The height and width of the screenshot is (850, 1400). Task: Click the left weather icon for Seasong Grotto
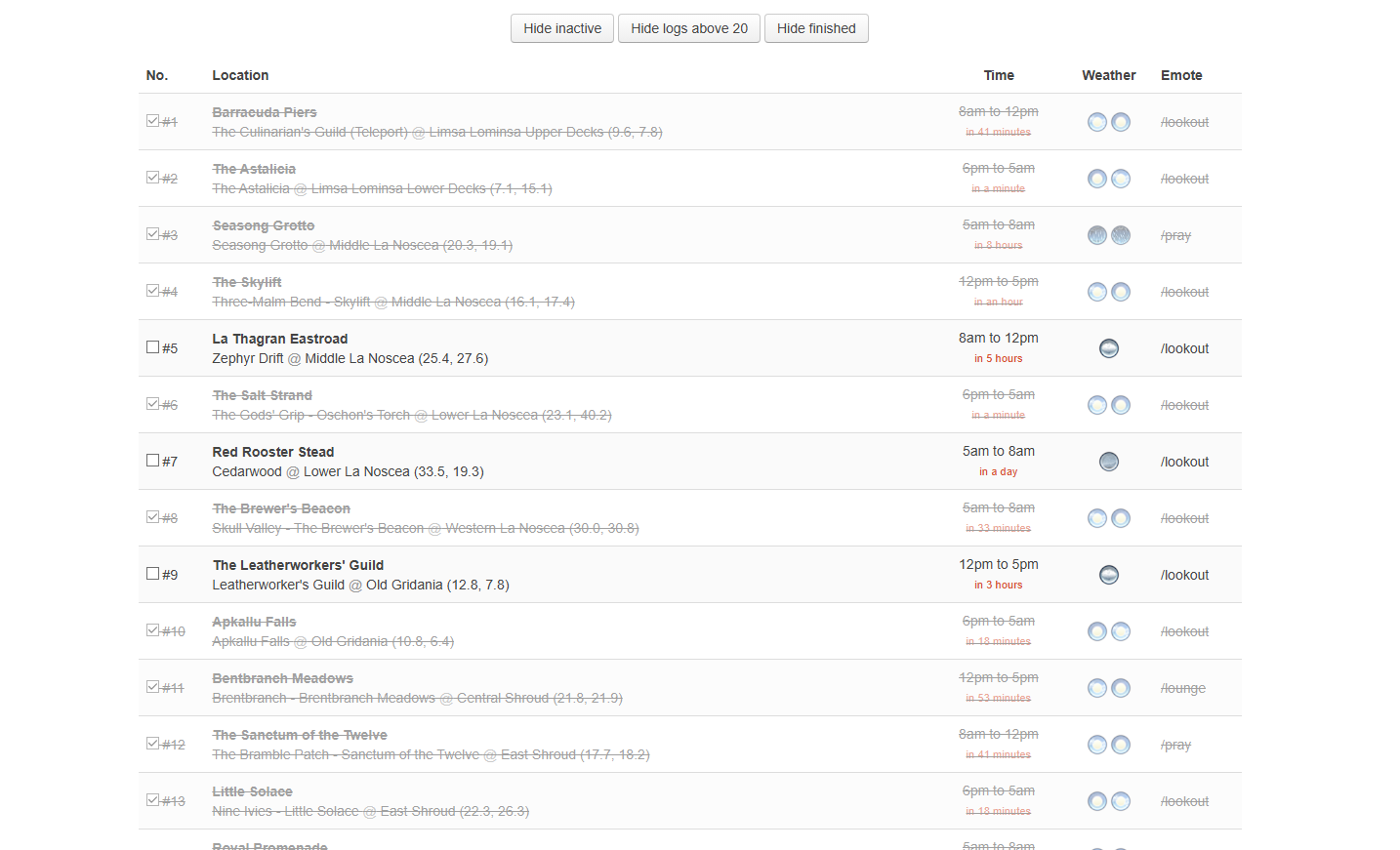click(1097, 235)
